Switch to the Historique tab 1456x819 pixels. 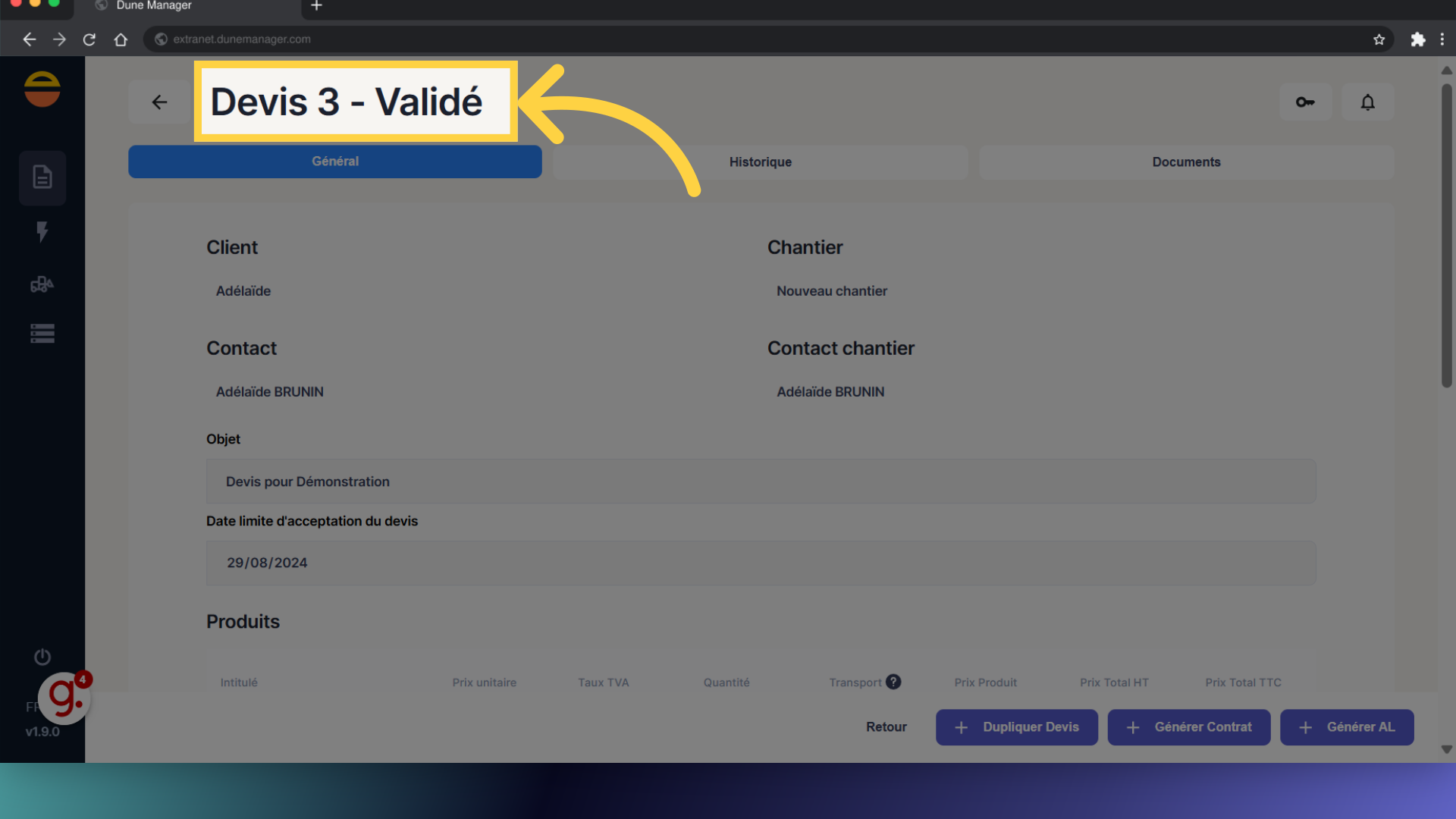pyautogui.click(x=760, y=162)
